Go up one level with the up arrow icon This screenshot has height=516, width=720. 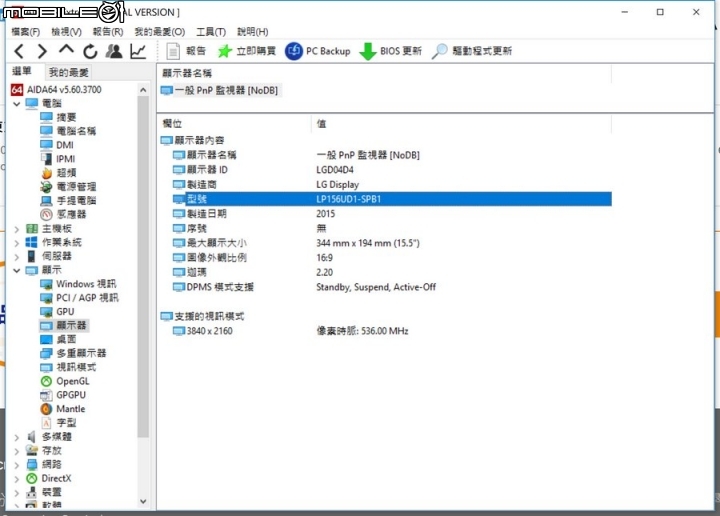tap(66, 50)
